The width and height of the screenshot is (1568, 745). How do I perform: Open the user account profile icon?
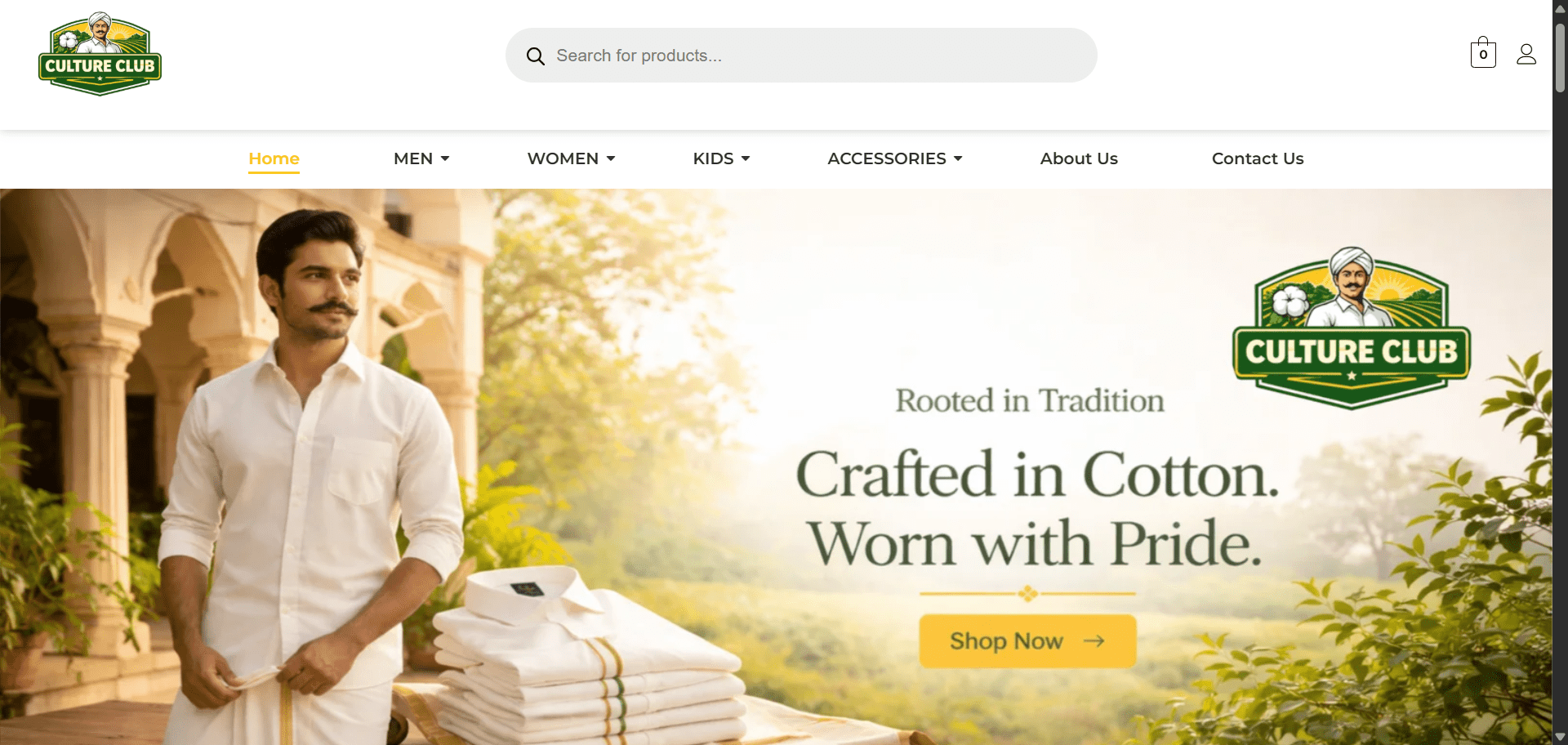pyautogui.click(x=1526, y=54)
